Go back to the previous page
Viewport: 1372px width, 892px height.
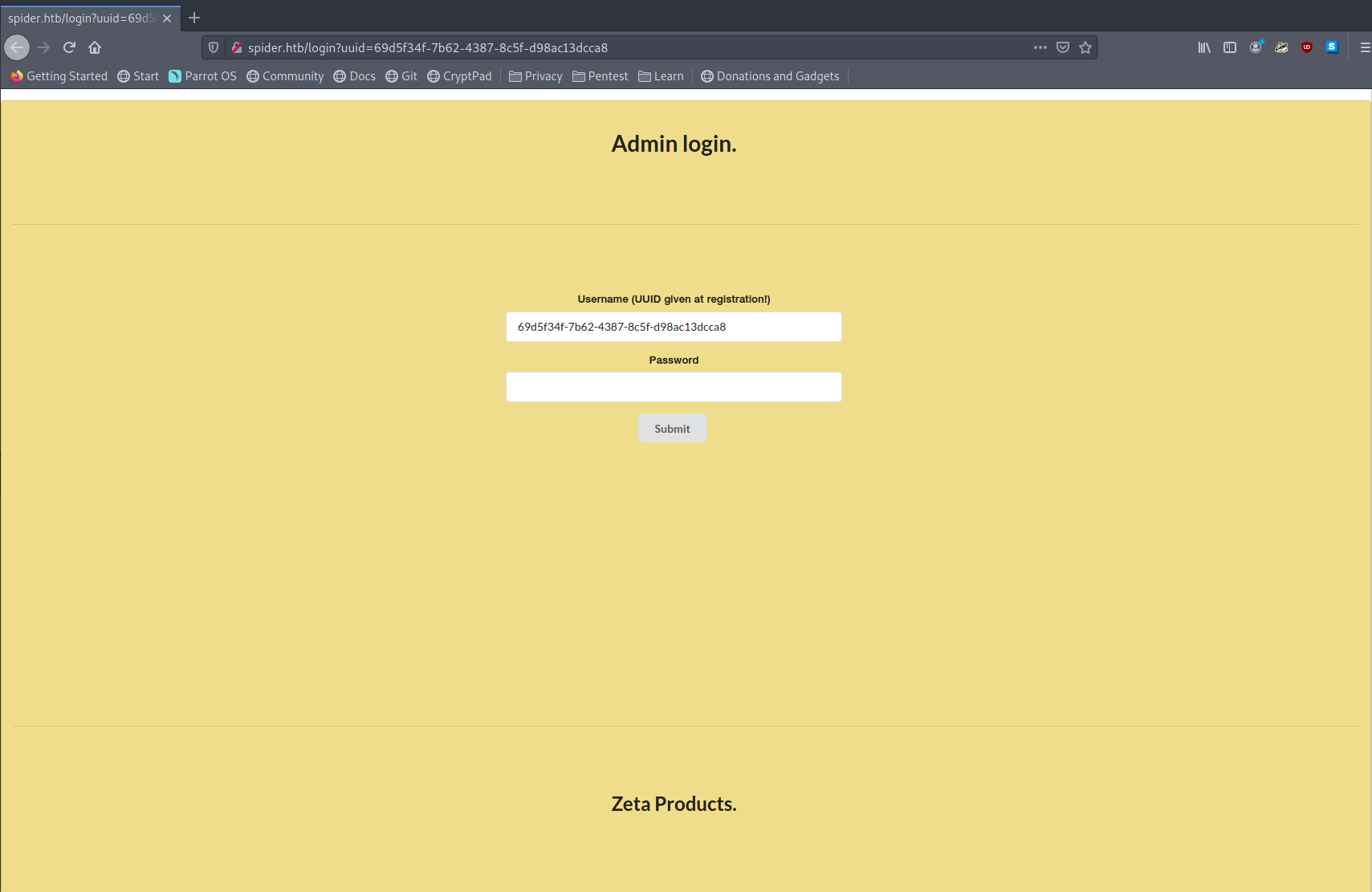[x=17, y=47]
